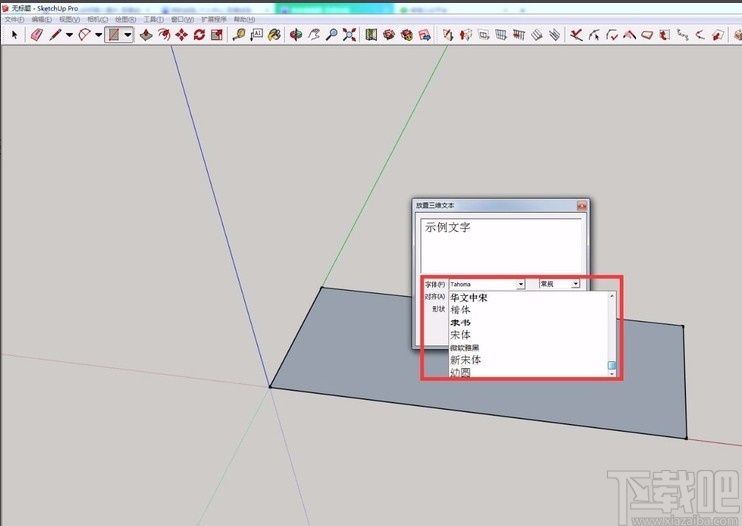Click font list scrollbar up arrow
742x526 pixels.
(x=612, y=296)
